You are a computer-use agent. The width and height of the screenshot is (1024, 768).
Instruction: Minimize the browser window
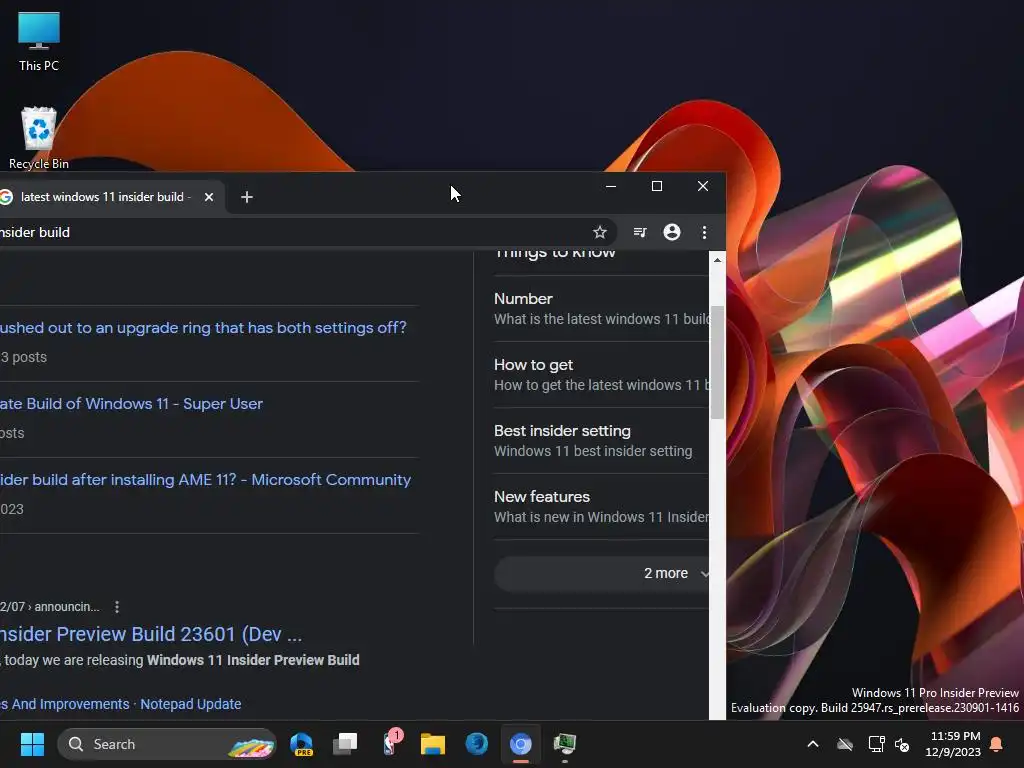click(x=611, y=186)
